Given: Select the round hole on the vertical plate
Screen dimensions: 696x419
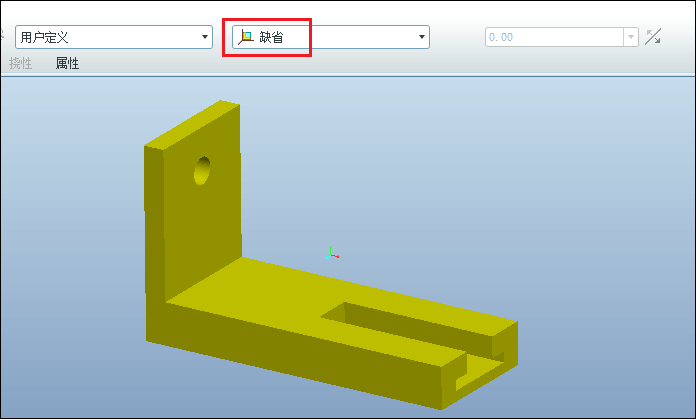Looking at the screenshot, I should coord(202,170).
